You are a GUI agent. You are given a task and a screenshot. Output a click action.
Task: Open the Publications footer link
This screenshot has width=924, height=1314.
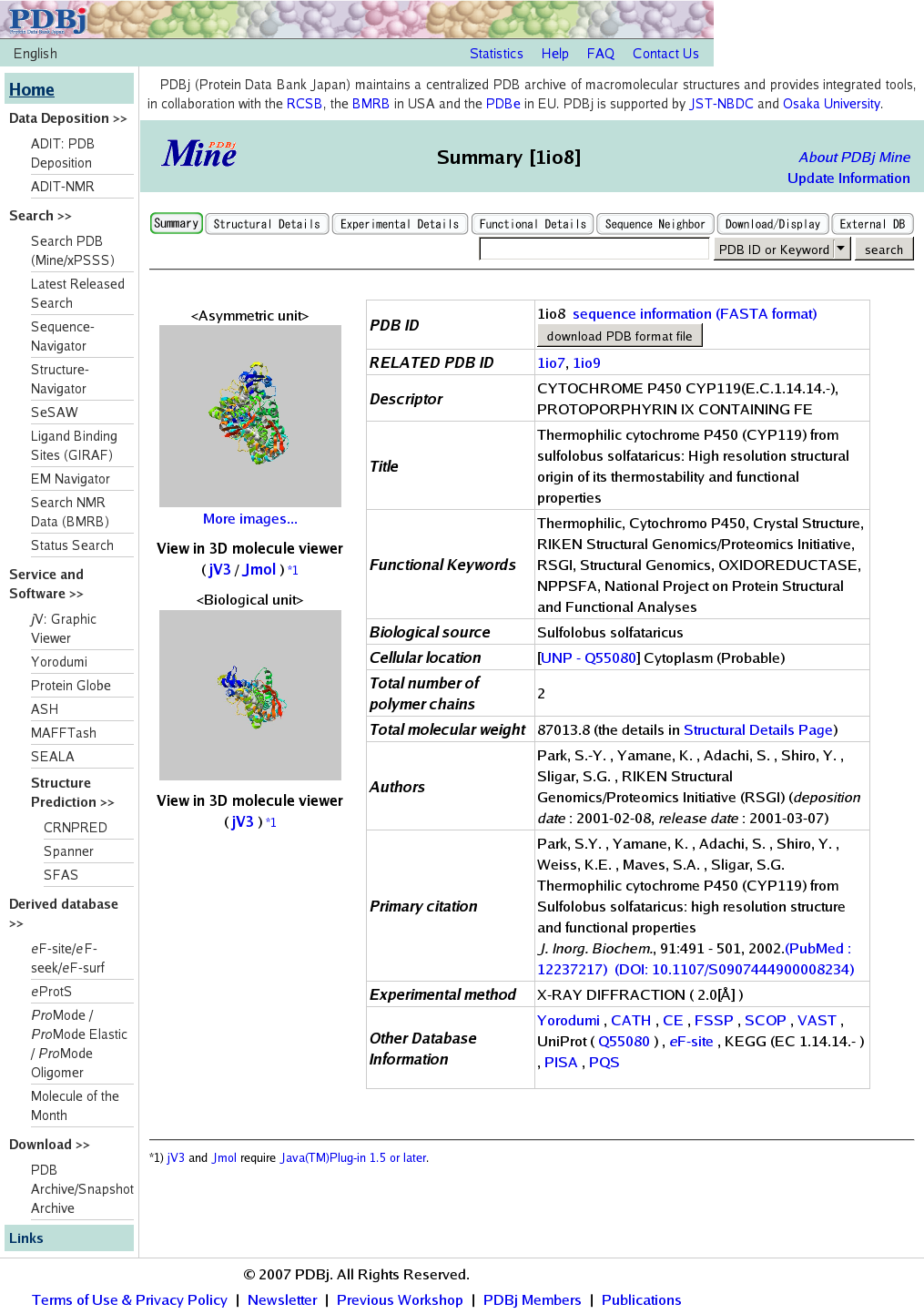point(641,1300)
